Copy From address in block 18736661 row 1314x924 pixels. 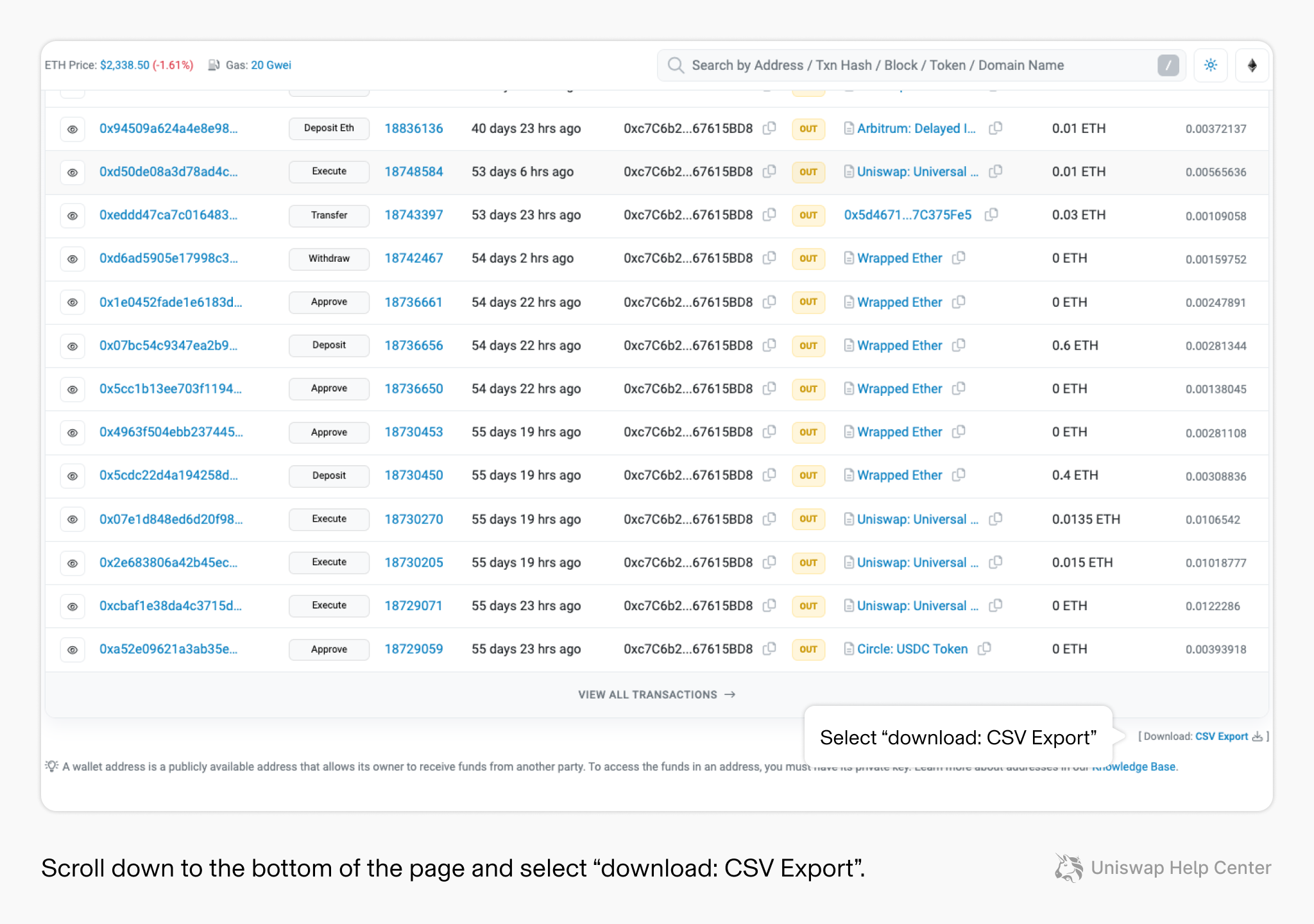pyautogui.click(x=769, y=302)
